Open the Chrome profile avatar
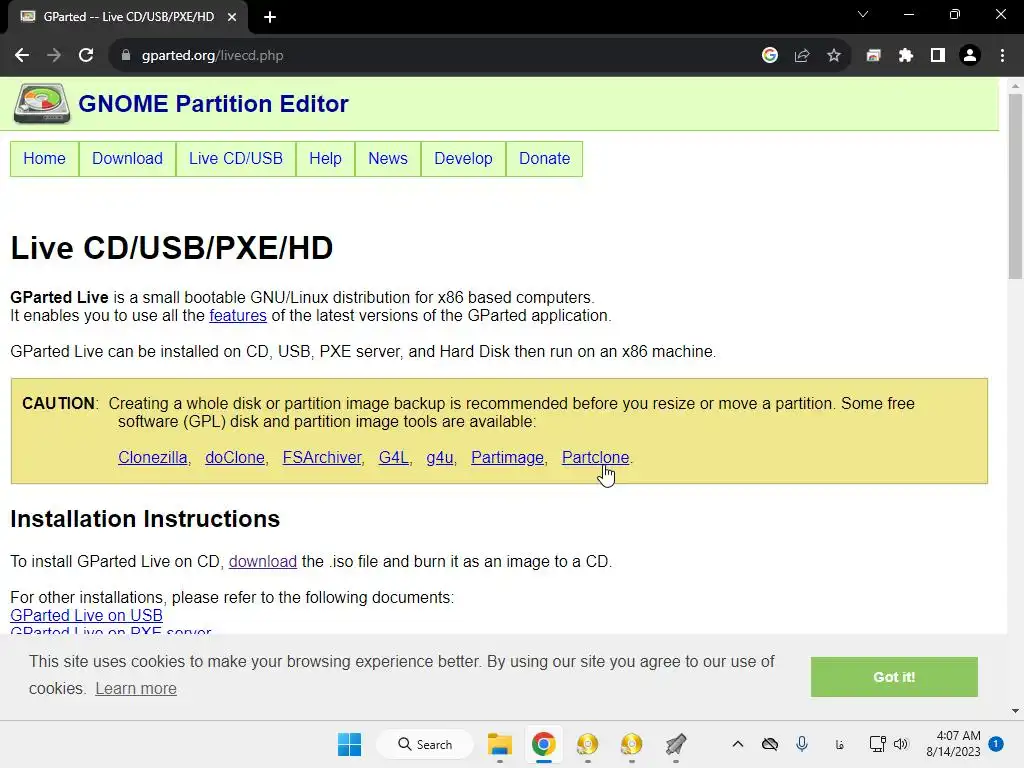 click(x=970, y=56)
